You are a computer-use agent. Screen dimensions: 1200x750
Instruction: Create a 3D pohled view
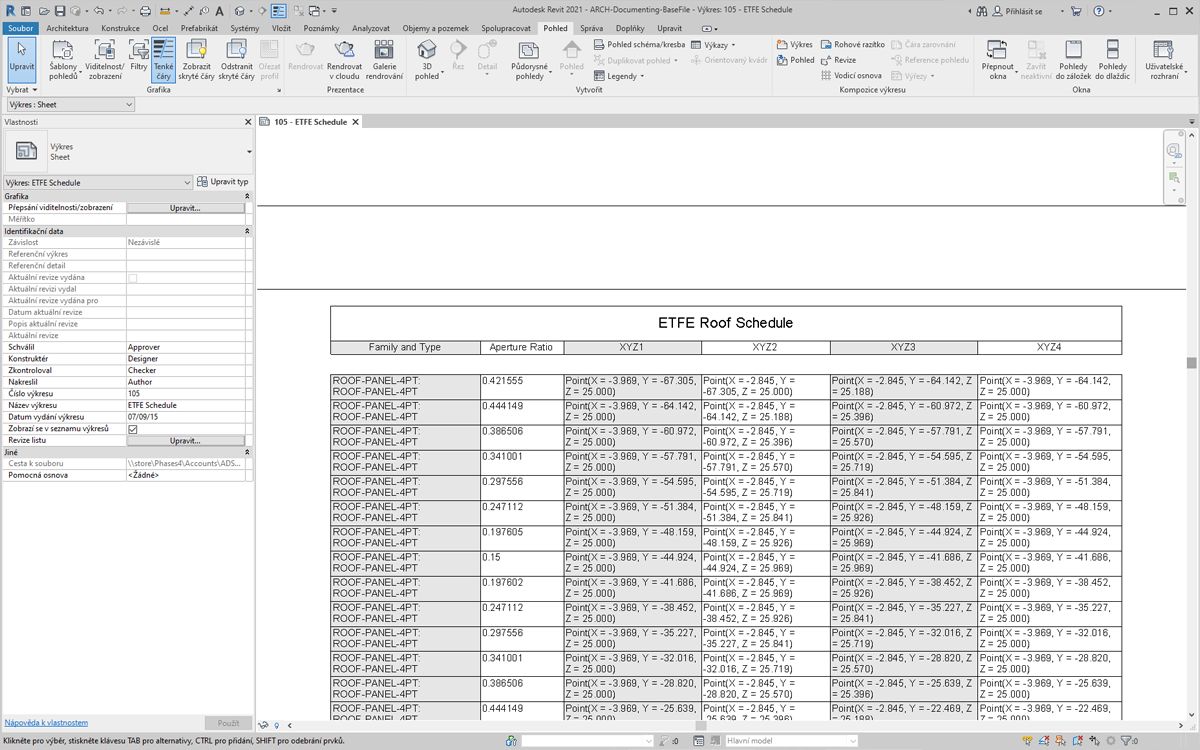pos(427,60)
